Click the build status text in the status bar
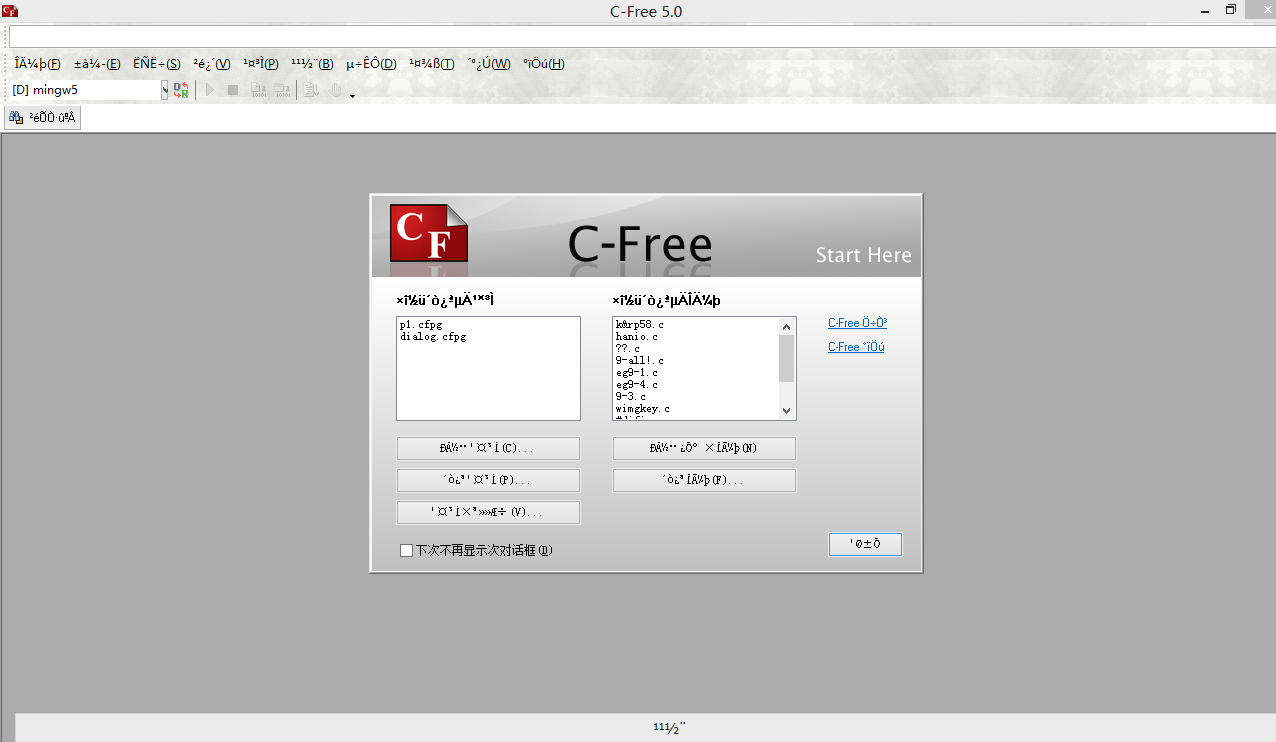 [x=669, y=727]
